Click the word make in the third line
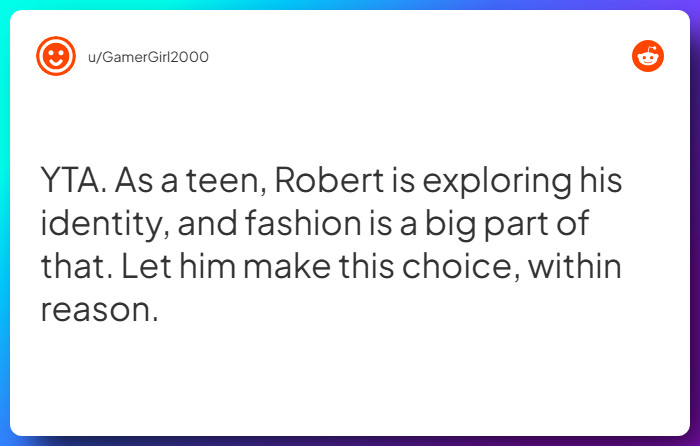Image resolution: width=700 pixels, height=446 pixels. pos(288,266)
